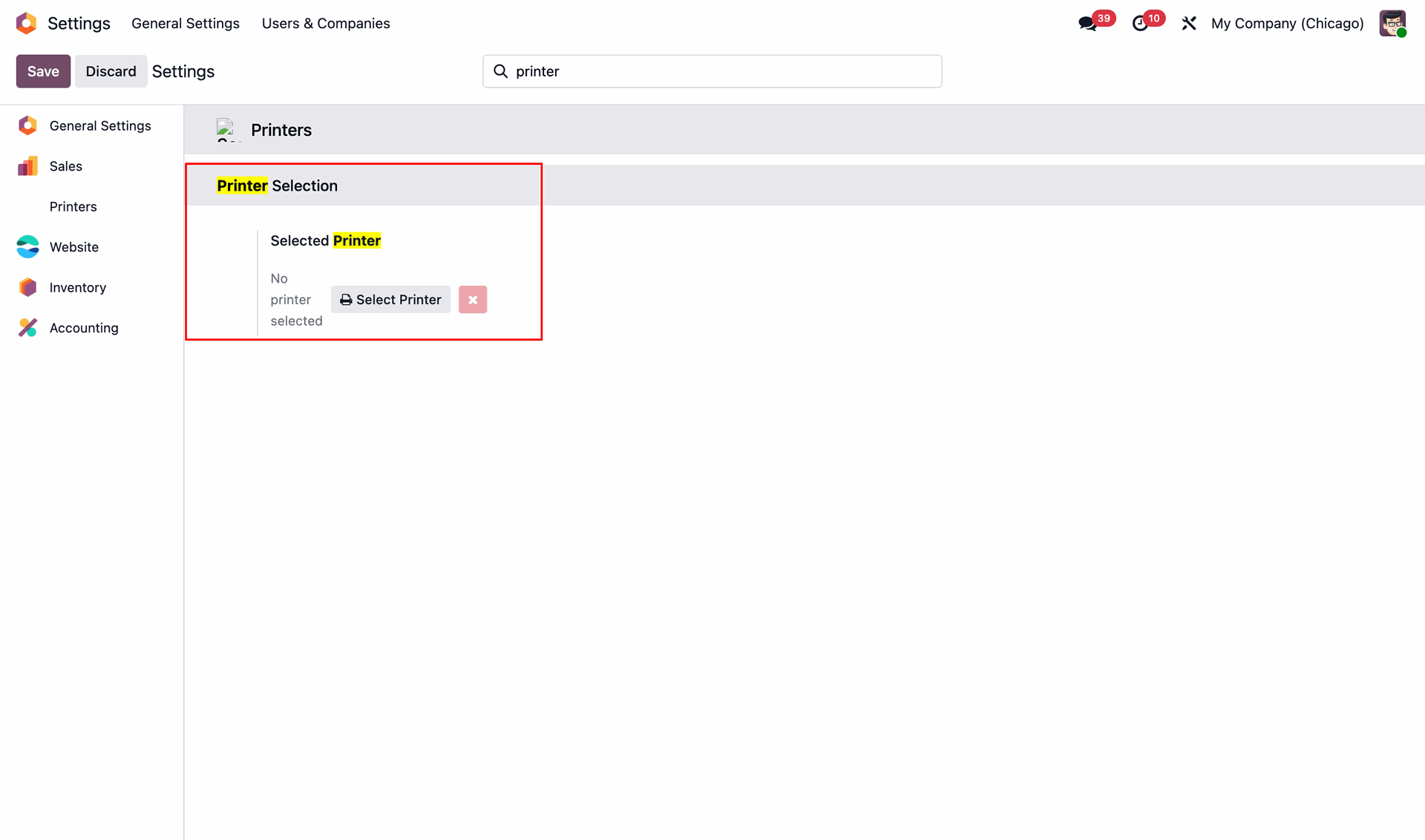Click the Discard button
The width and height of the screenshot is (1425, 840).
click(x=111, y=71)
